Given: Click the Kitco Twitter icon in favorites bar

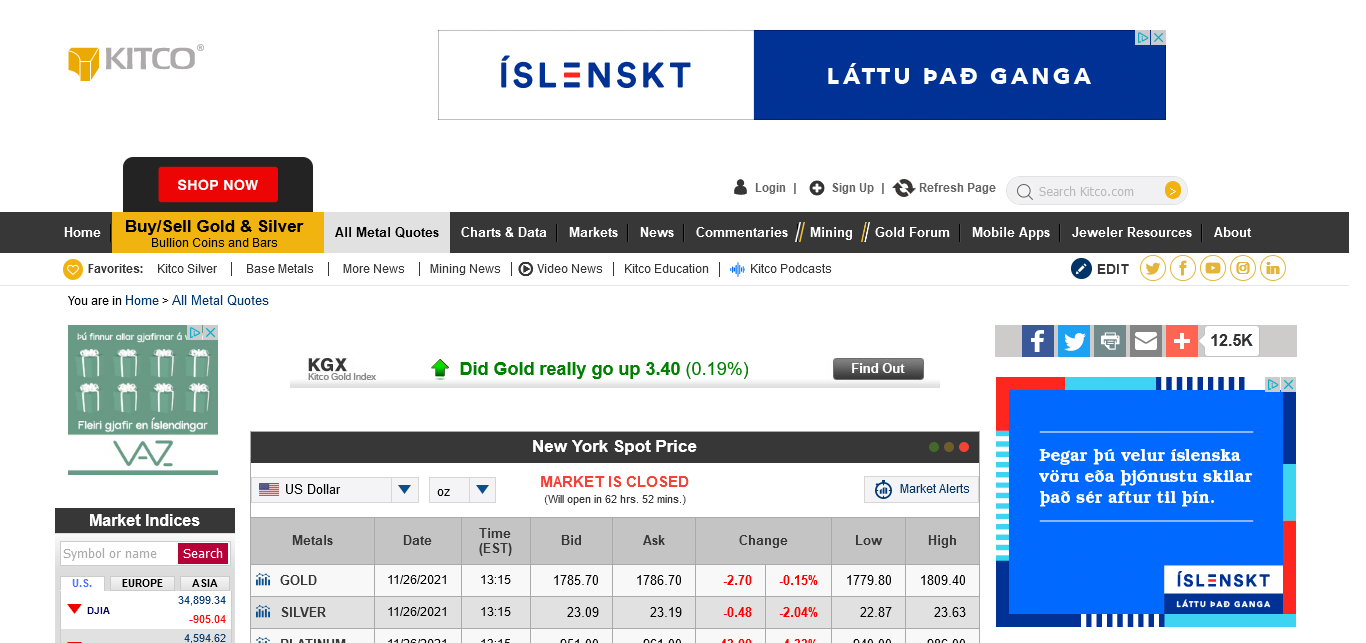Looking at the screenshot, I should click(1153, 268).
